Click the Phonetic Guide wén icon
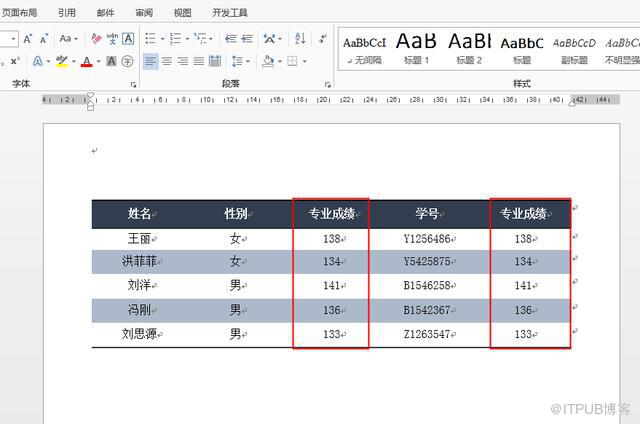The image size is (640, 424). 112,39
